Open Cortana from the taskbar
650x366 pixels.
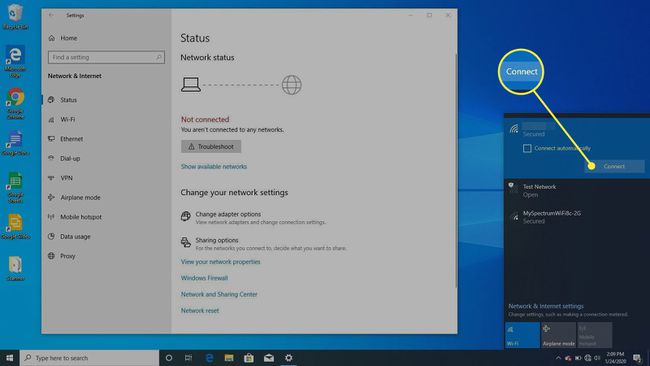[169, 358]
